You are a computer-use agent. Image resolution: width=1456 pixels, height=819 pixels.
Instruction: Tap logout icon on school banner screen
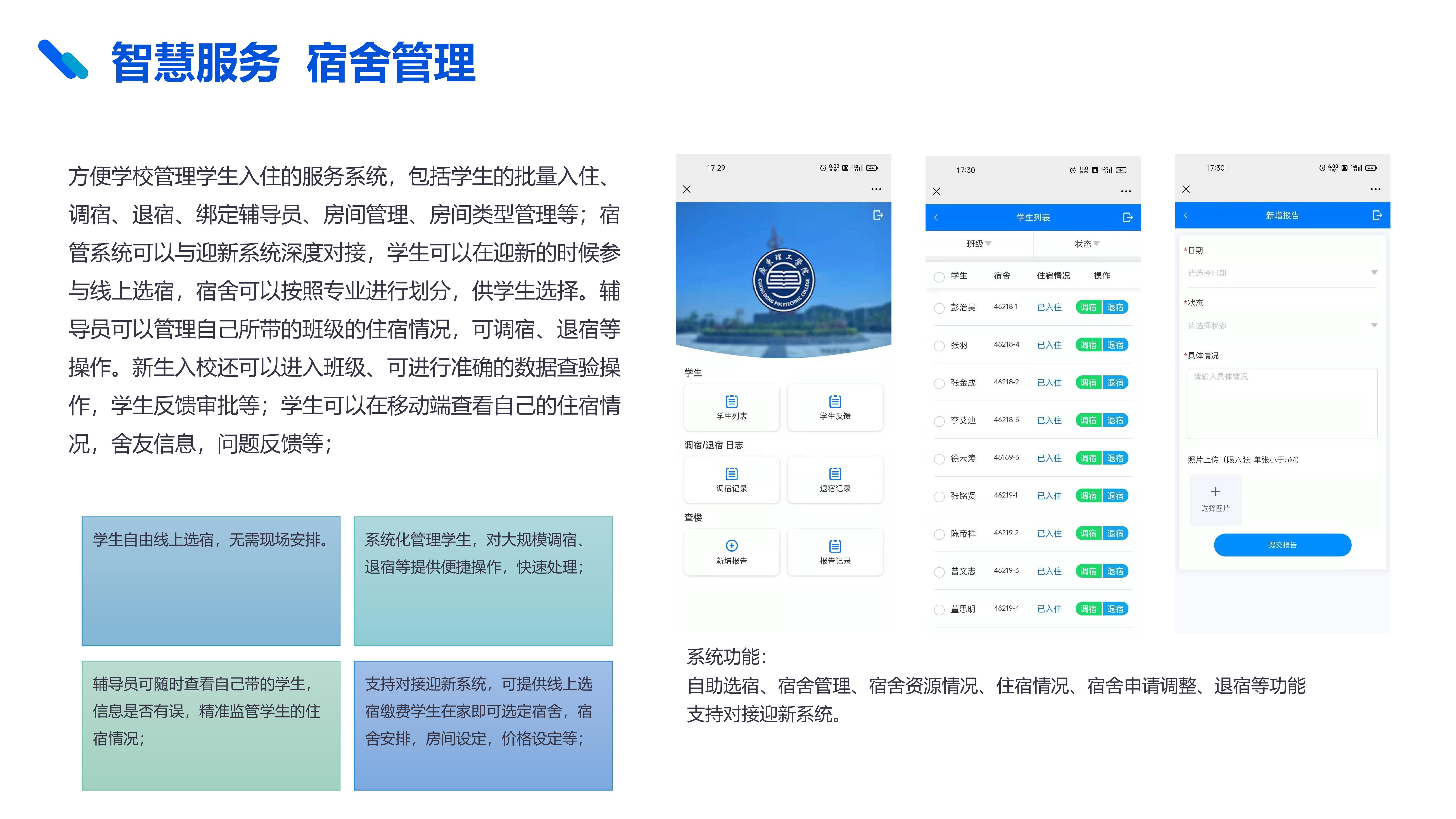(x=878, y=215)
